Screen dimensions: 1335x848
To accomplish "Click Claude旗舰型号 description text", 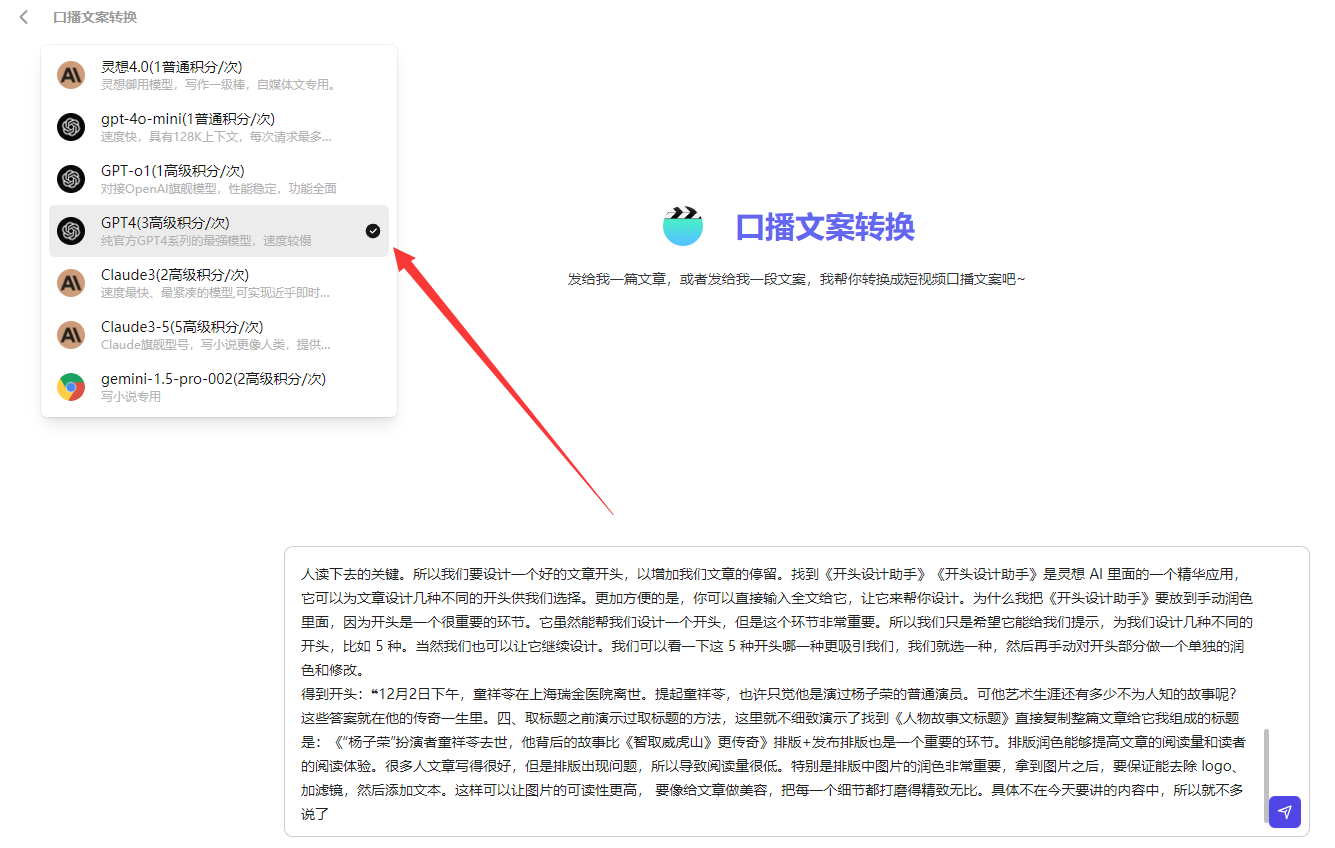I will click(216, 345).
